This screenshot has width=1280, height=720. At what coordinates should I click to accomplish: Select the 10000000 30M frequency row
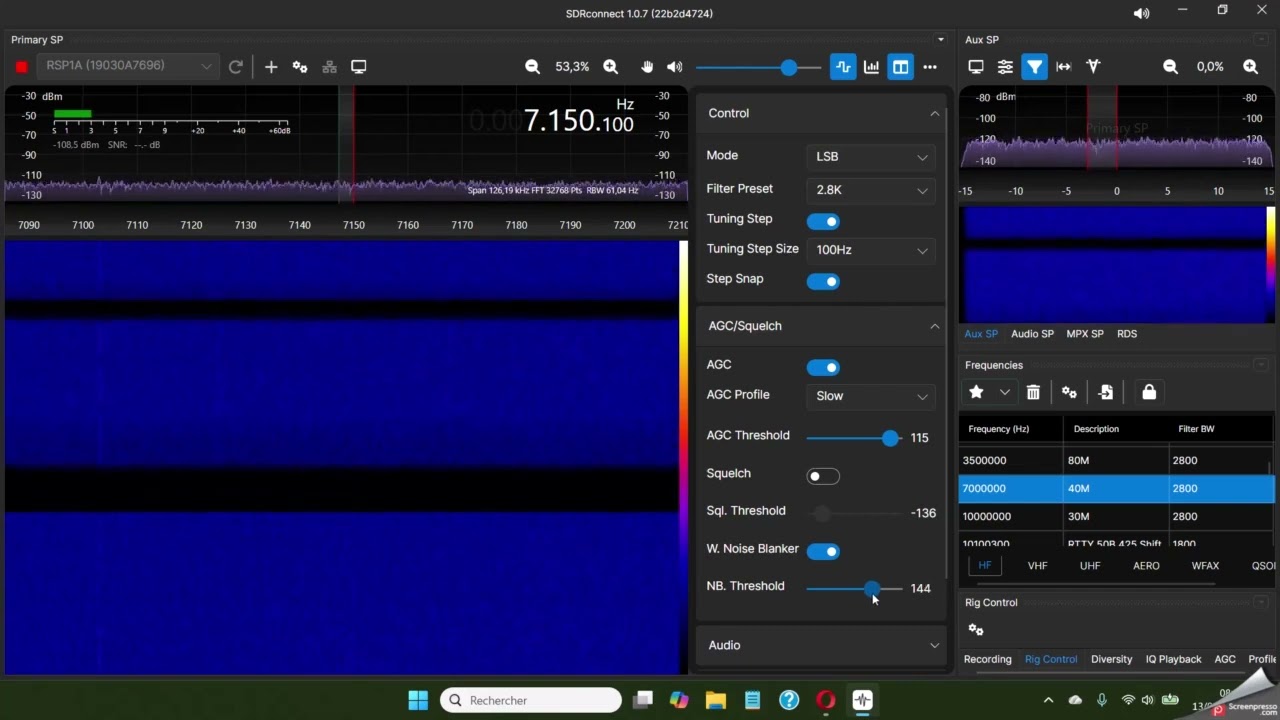coord(1116,517)
